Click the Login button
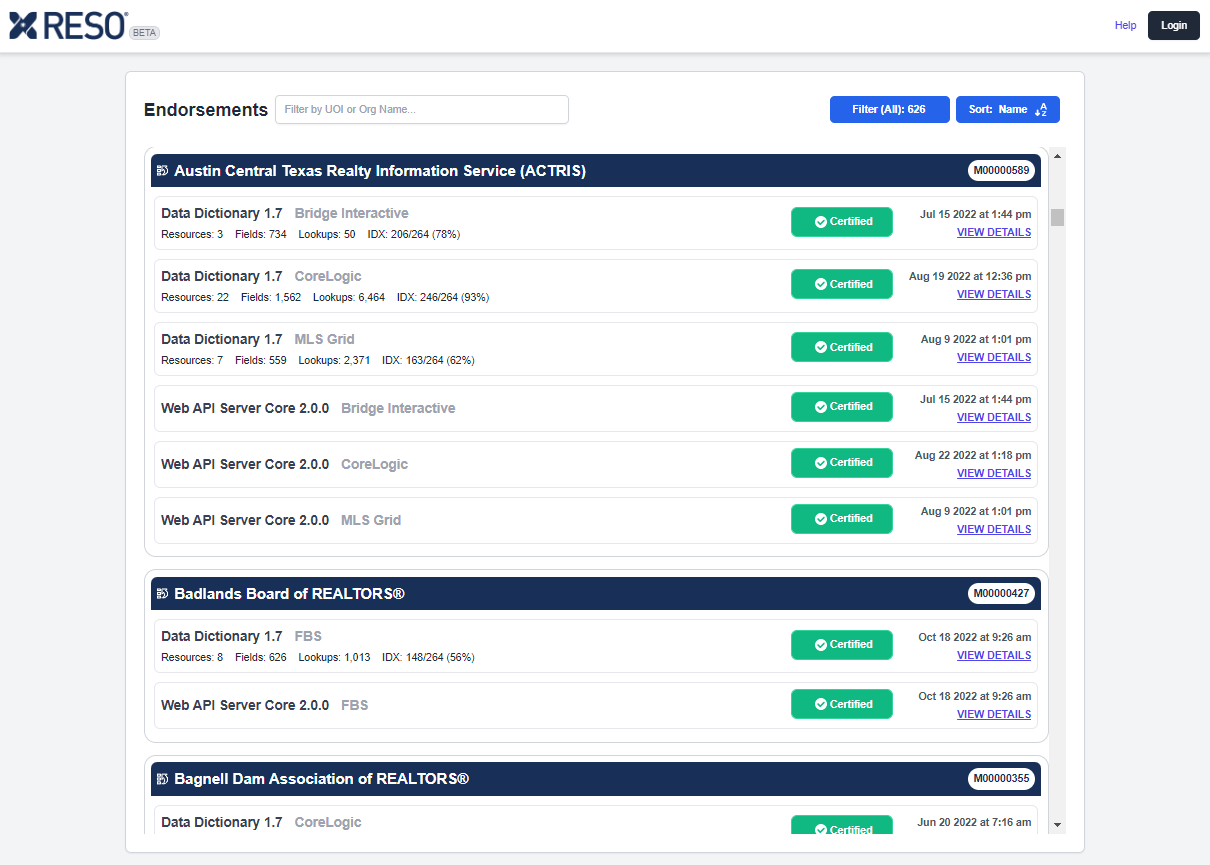1210x865 pixels. (x=1174, y=25)
